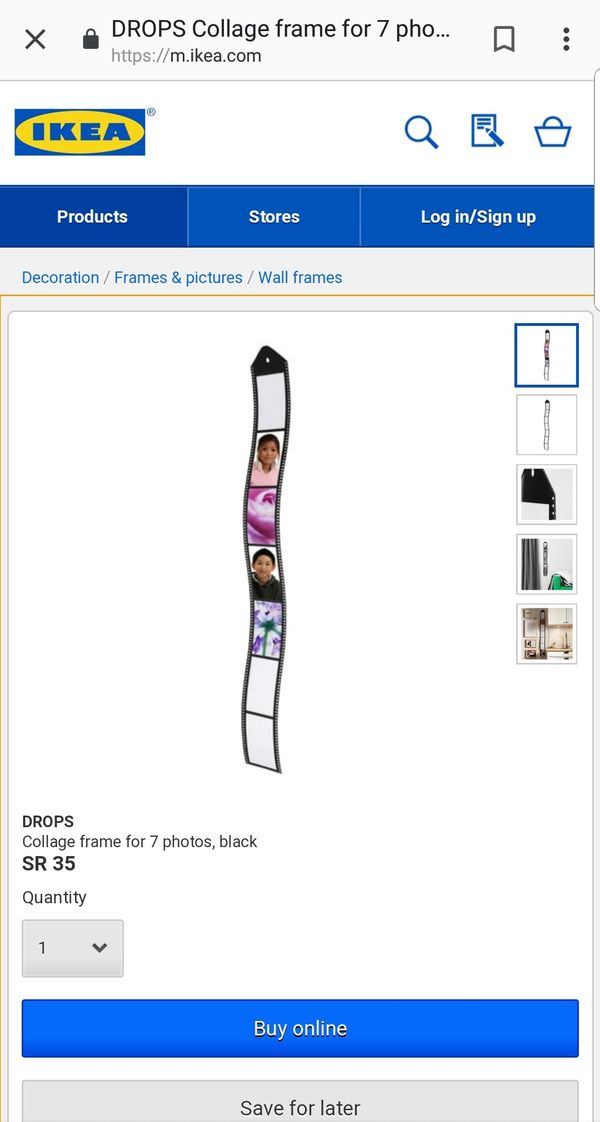The image size is (600, 1122).
Task: Select the frame corner close-up thumbnail
Action: pos(546,494)
